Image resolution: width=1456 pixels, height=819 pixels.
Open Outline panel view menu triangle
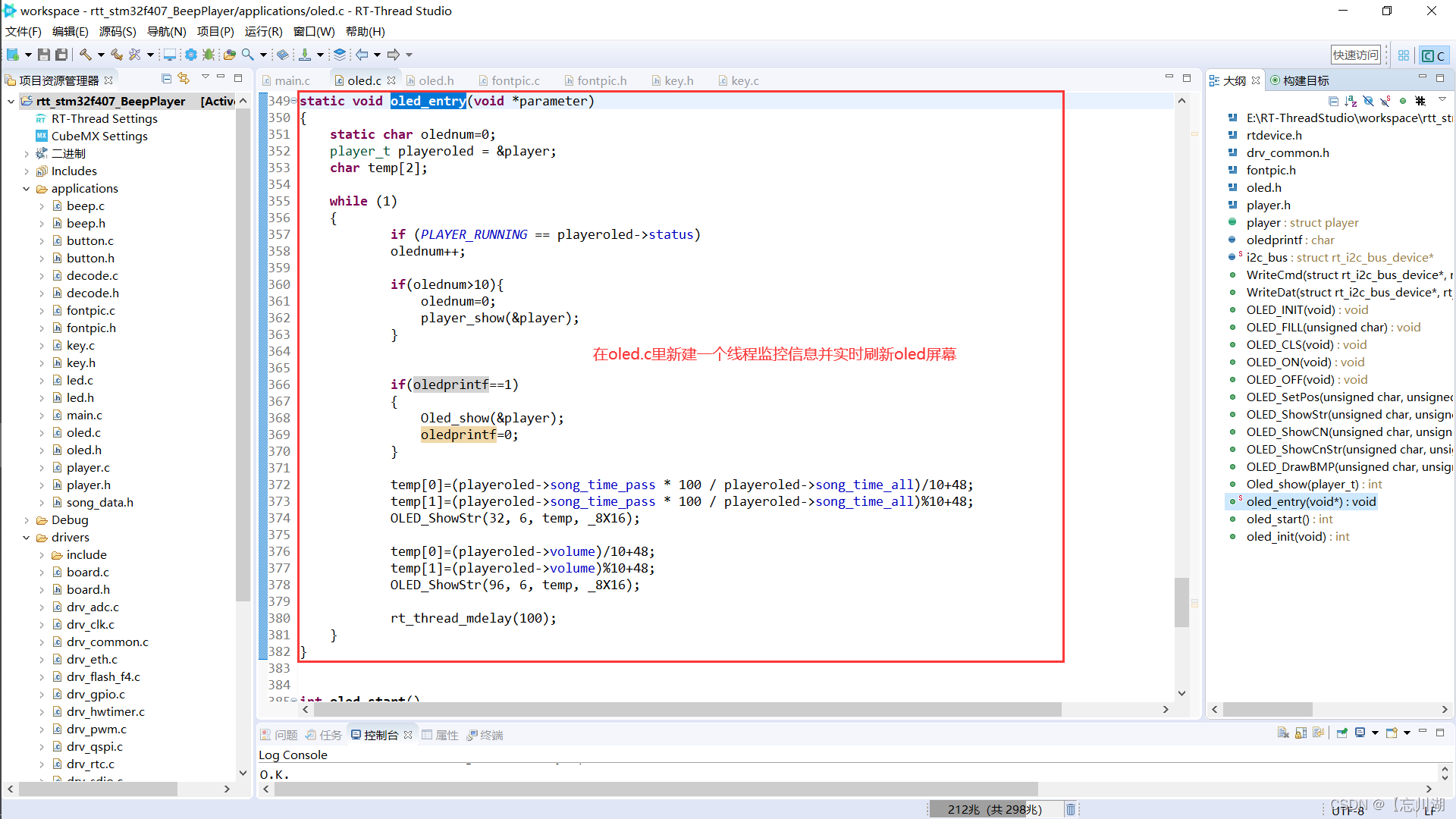pyautogui.click(x=1442, y=100)
